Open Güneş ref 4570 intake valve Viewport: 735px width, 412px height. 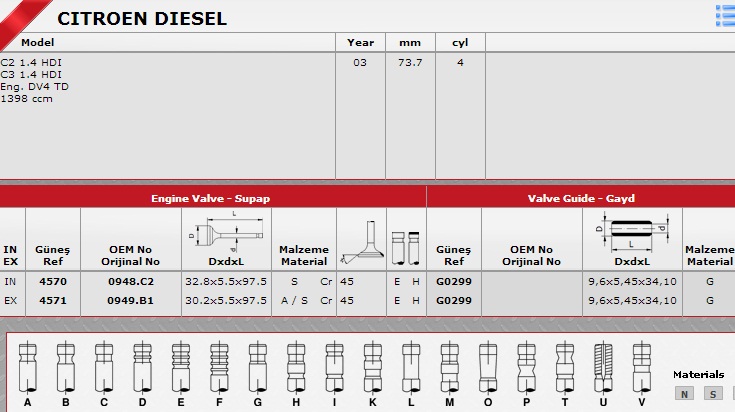point(53,282)
